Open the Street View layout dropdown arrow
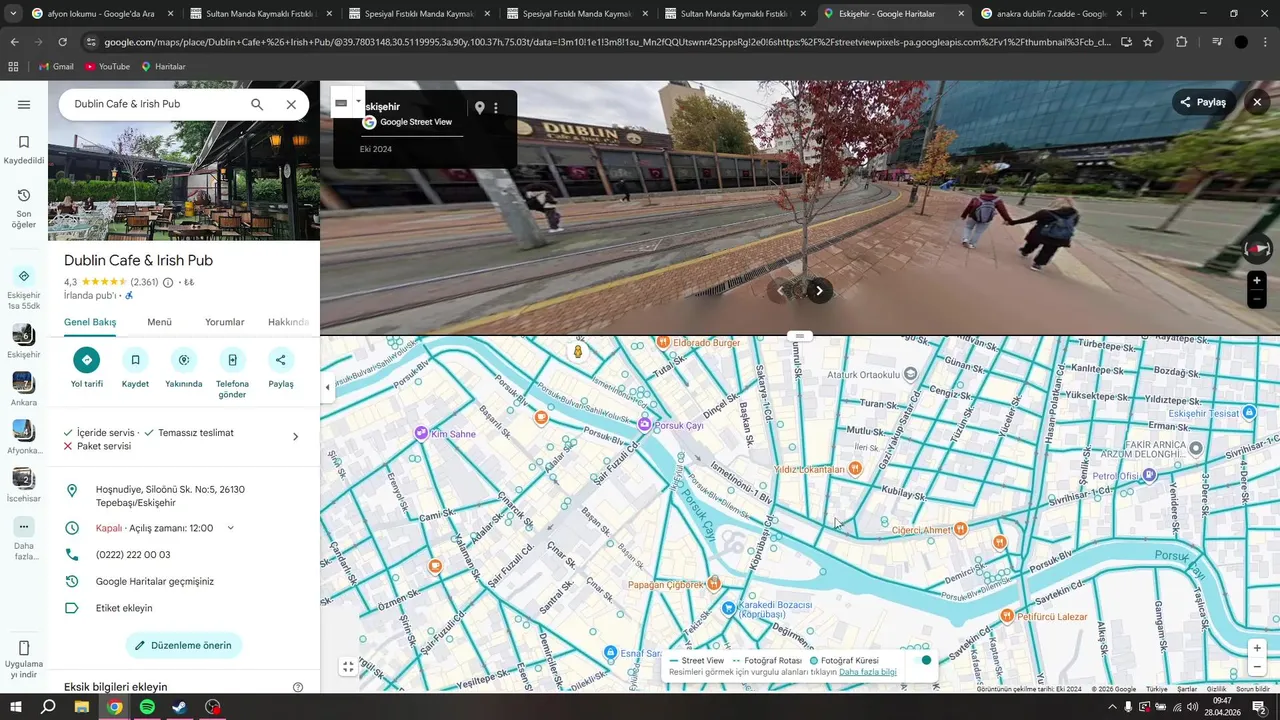 coord(358,101)
